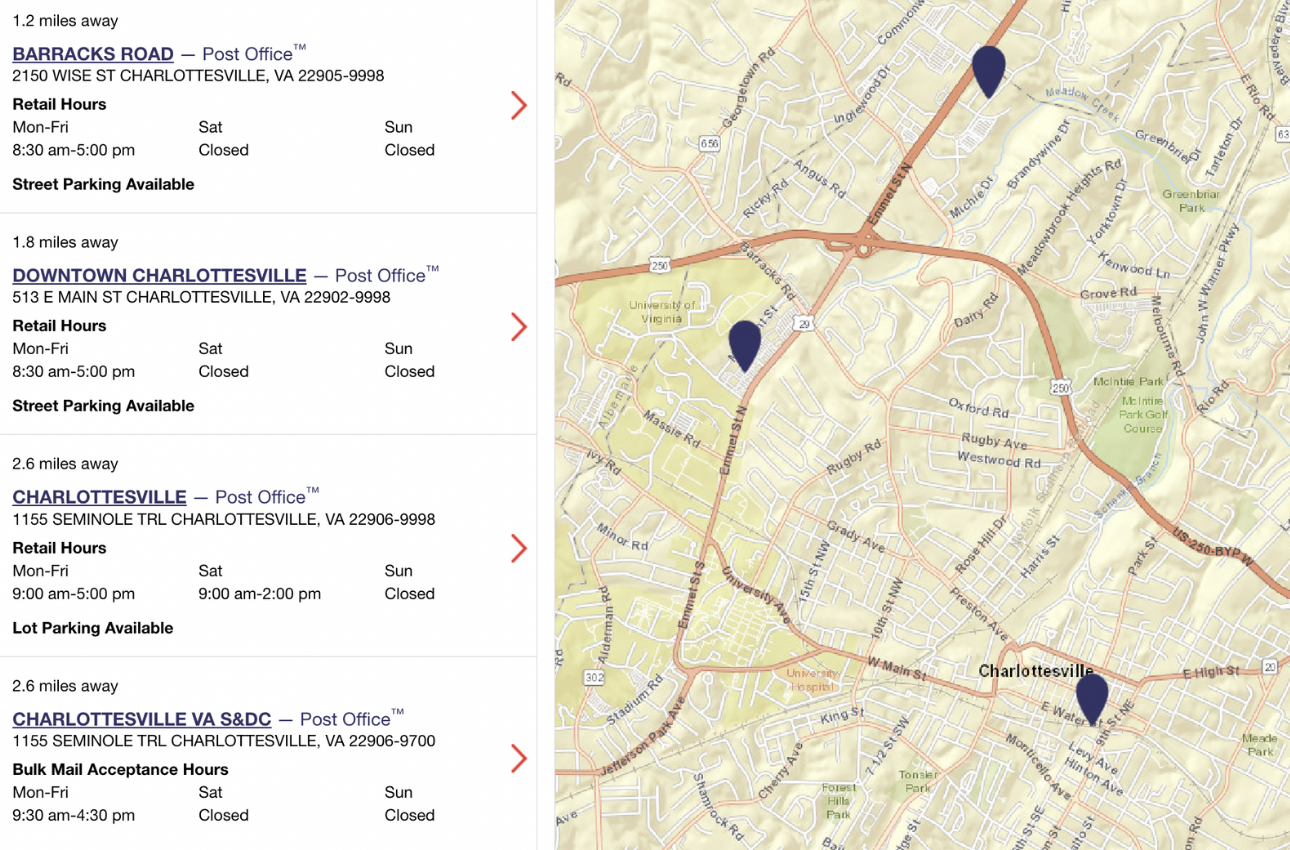Image resolution: width=1290 pixels, height=850 pixels.
Task: Select the map pin near Michie Dr
Action: click(988, 70)
